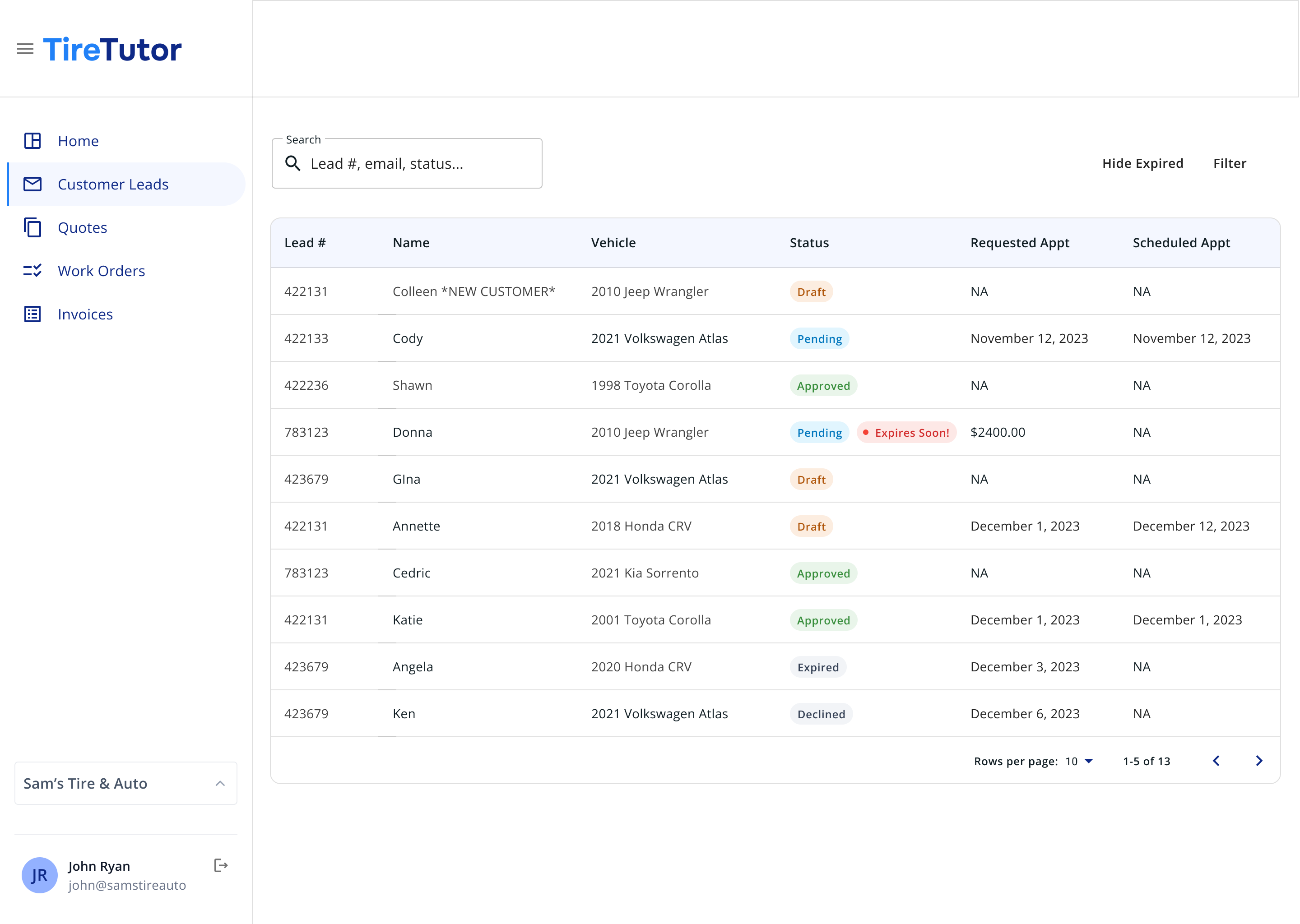
Task: Open the lead row for Cody
Action: [408, 338]
